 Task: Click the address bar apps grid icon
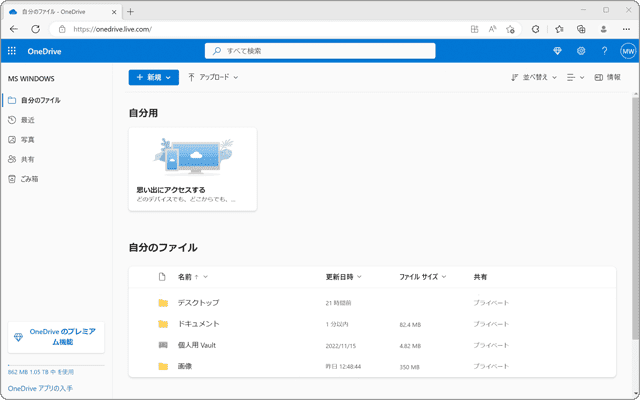474,29
